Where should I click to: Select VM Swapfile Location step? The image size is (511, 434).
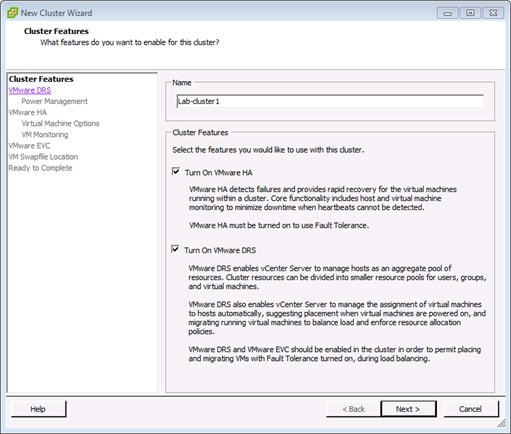click(43, 157)
